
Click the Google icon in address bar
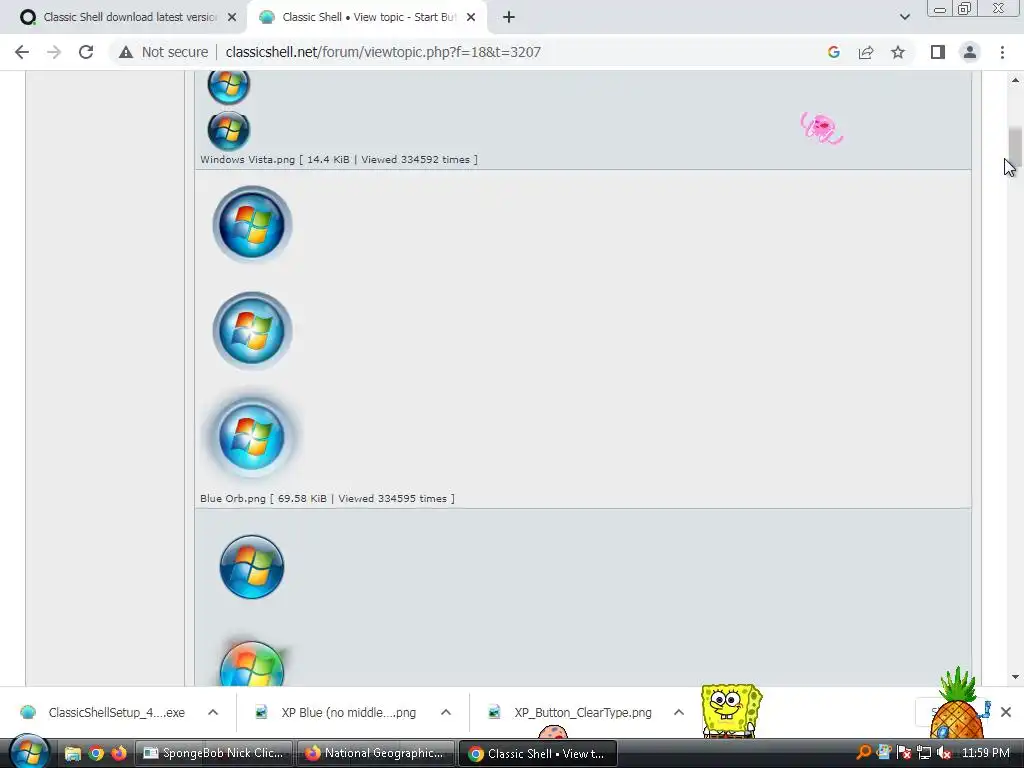pyautogui.click(x=833, y=52)
